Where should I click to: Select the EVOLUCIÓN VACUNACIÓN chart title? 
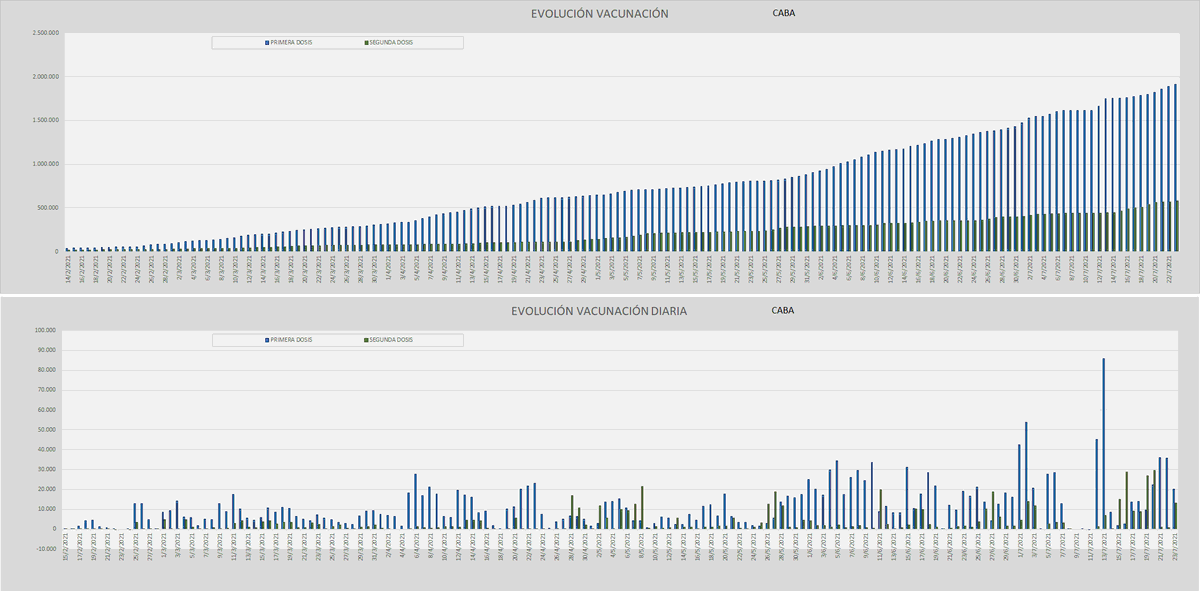[600, 14]
